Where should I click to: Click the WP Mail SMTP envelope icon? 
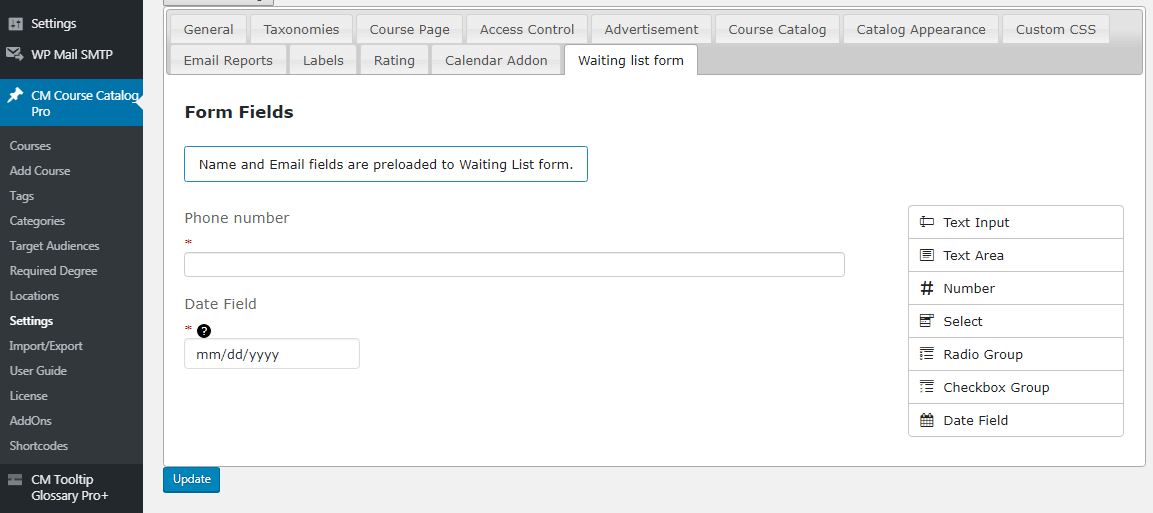[x=15, y=54]
